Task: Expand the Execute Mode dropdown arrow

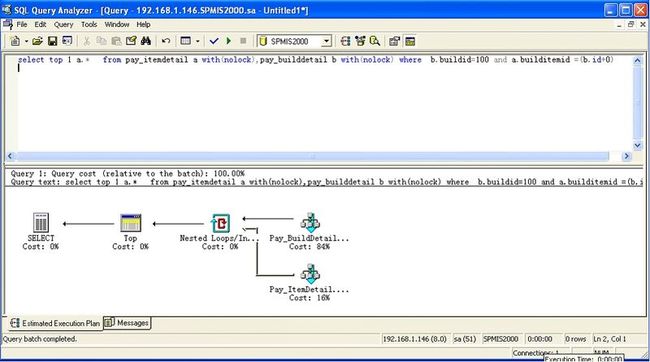Action: (197, 41)
